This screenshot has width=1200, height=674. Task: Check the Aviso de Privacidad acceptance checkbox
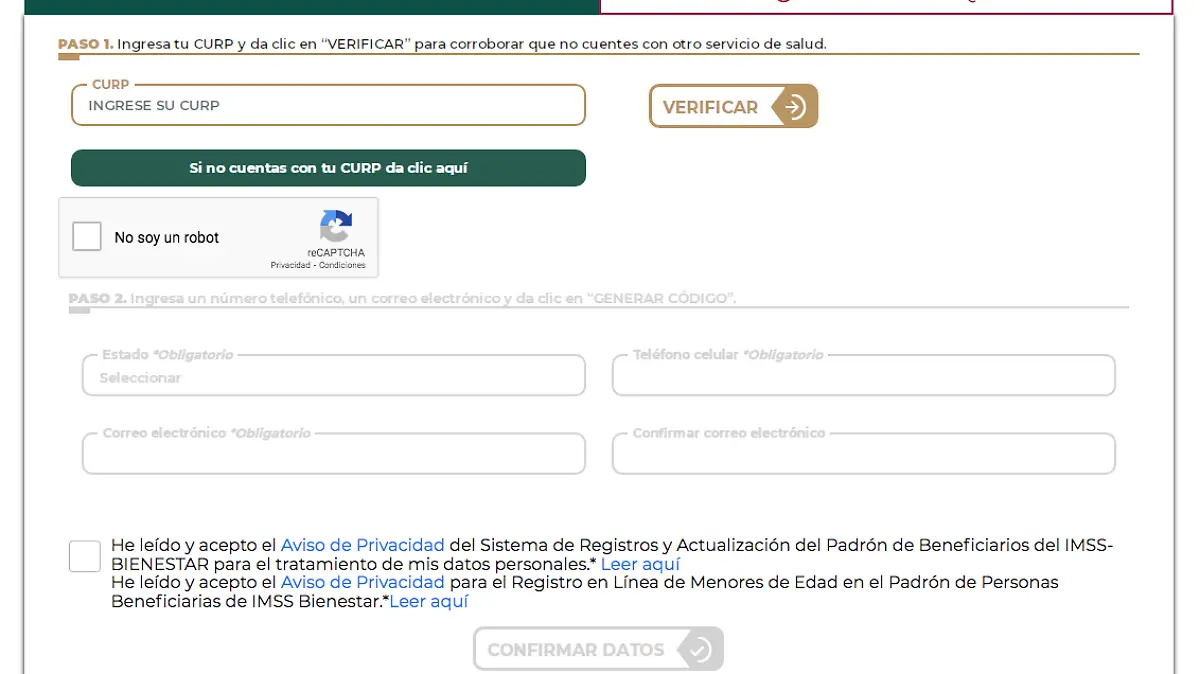[x=84, y=557]
